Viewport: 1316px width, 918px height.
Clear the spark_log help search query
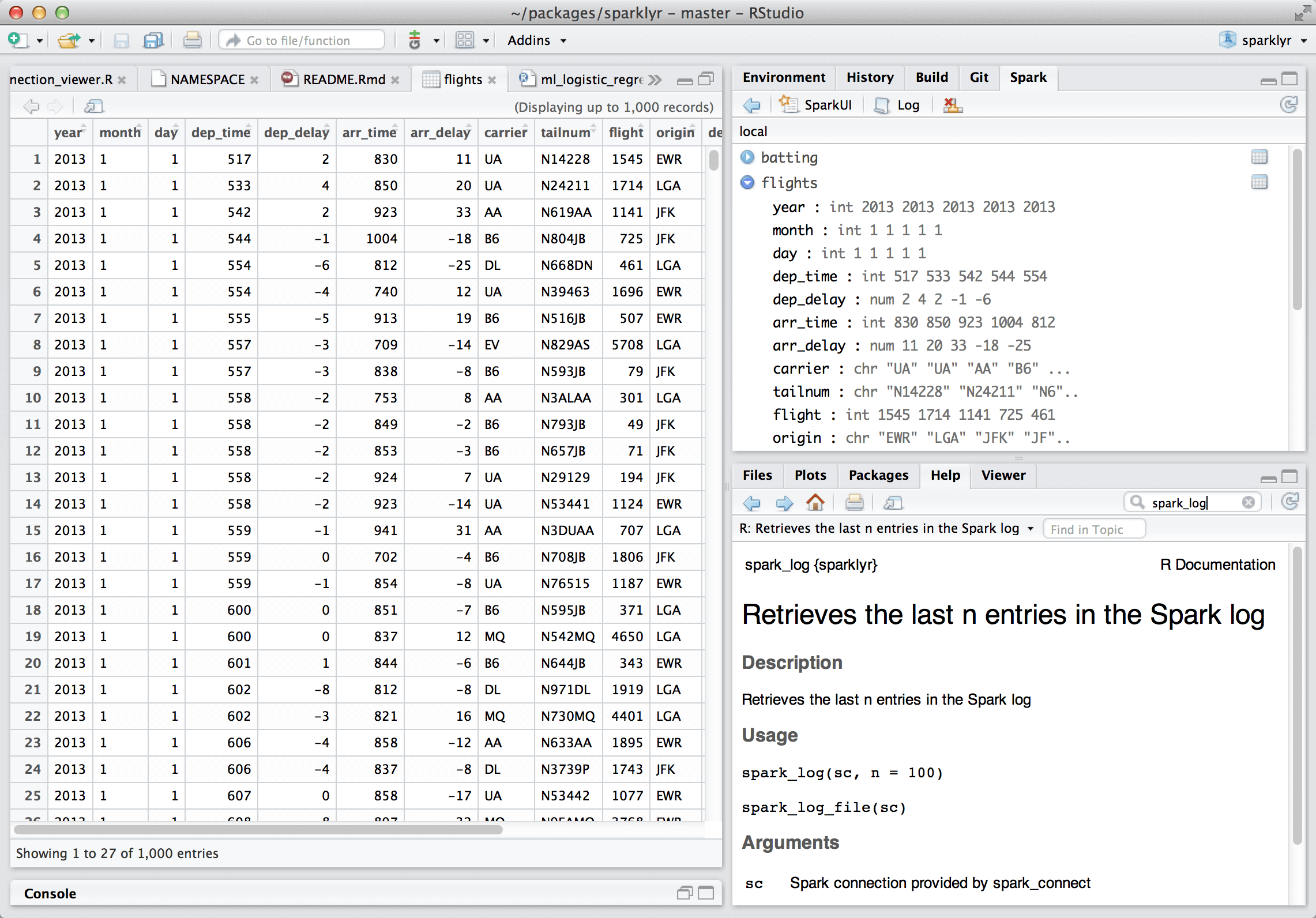(x=1249, y=502)
